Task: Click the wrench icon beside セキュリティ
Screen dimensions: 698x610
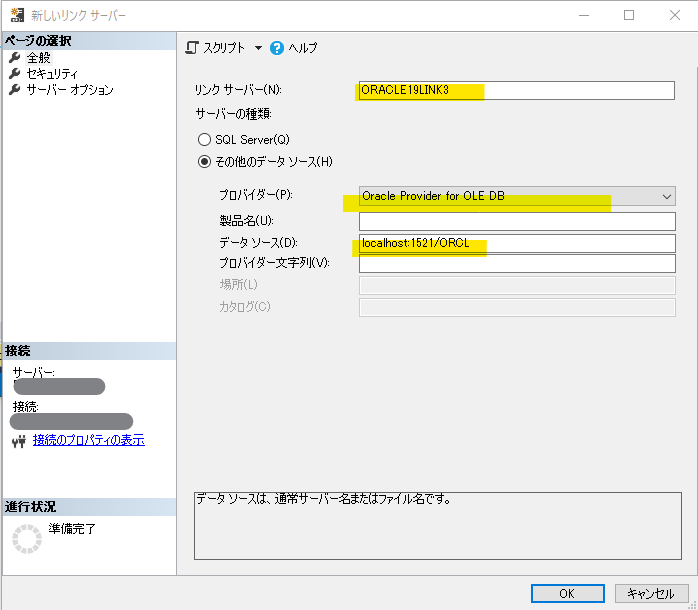Action: click(x=14, y=74)
